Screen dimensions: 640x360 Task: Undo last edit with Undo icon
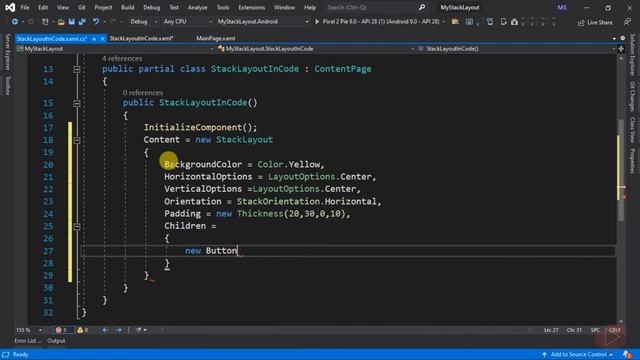tap(96, 22)
